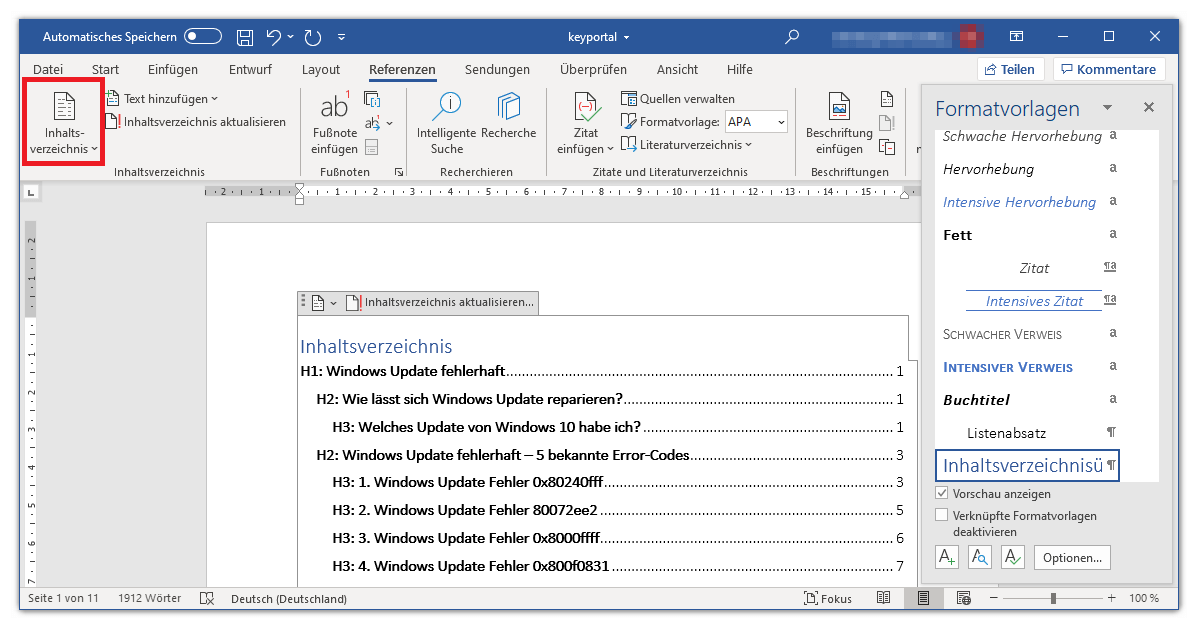Screen dimensions: 1200x630
Task: Open the Recherche tool
Action: pos(509,116)
